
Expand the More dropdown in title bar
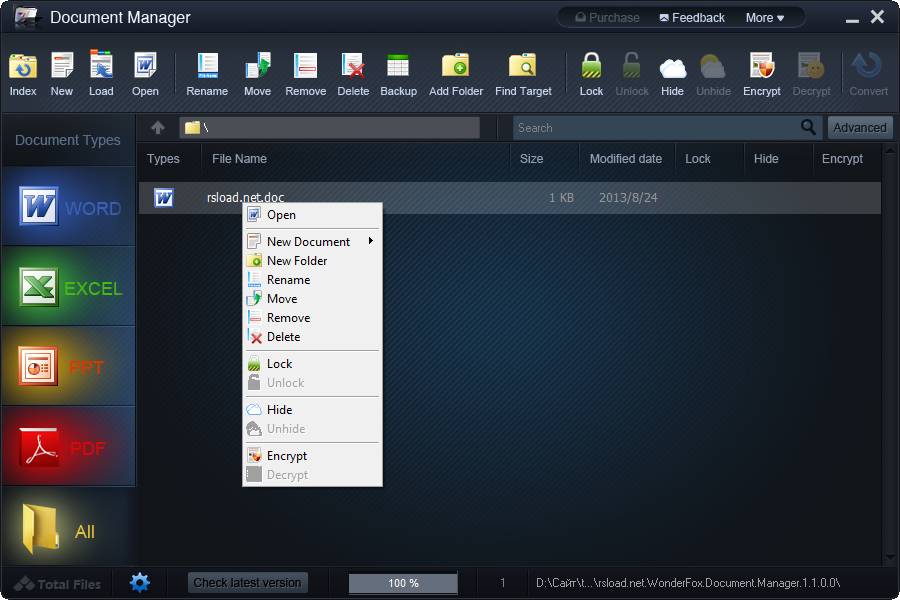point(765,18)
